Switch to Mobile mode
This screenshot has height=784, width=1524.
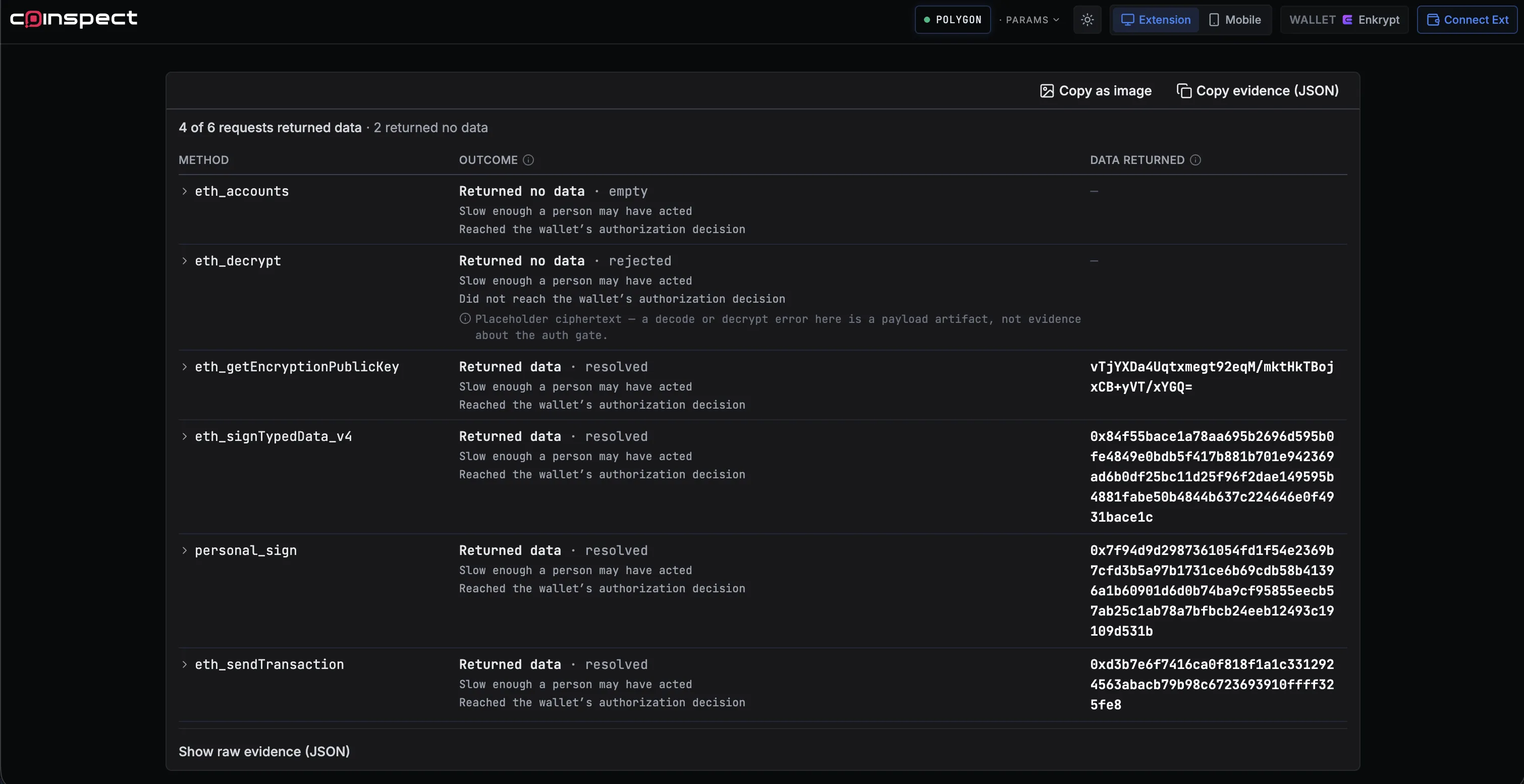pyautogui.click(x=1235, y=20)
